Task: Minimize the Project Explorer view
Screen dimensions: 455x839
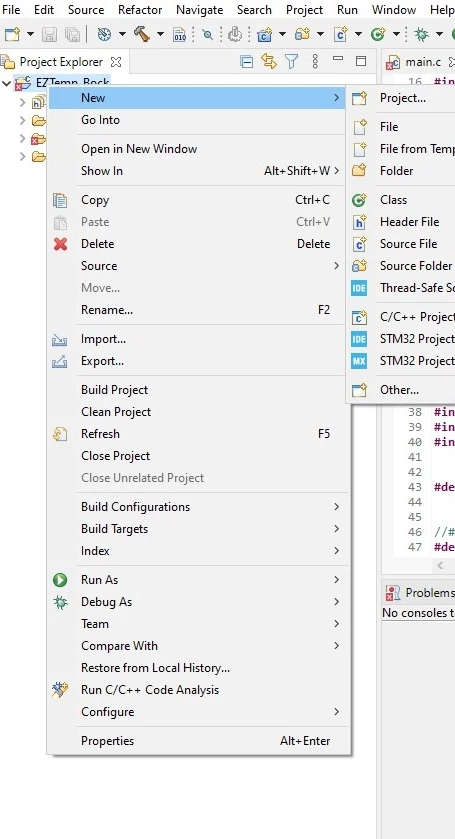Action: [338, 60]
